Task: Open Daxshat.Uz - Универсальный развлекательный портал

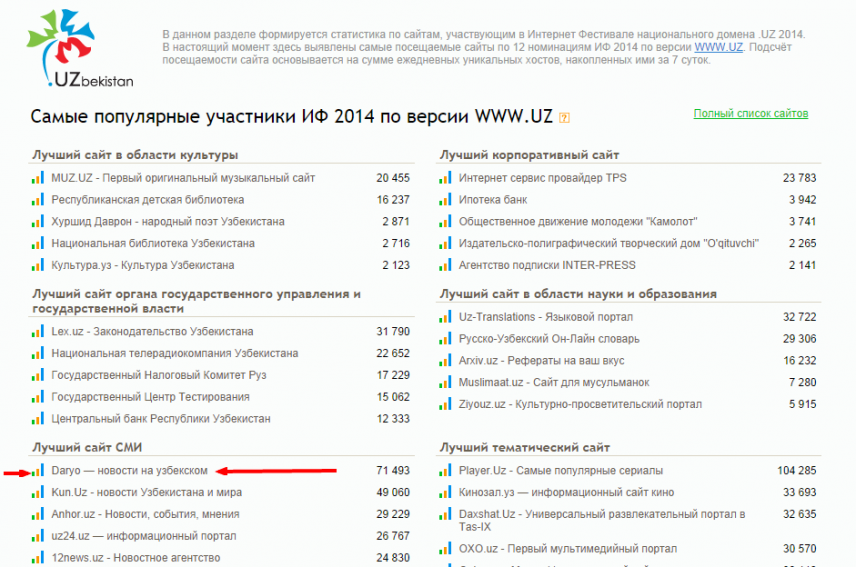Action: point(602,520)
